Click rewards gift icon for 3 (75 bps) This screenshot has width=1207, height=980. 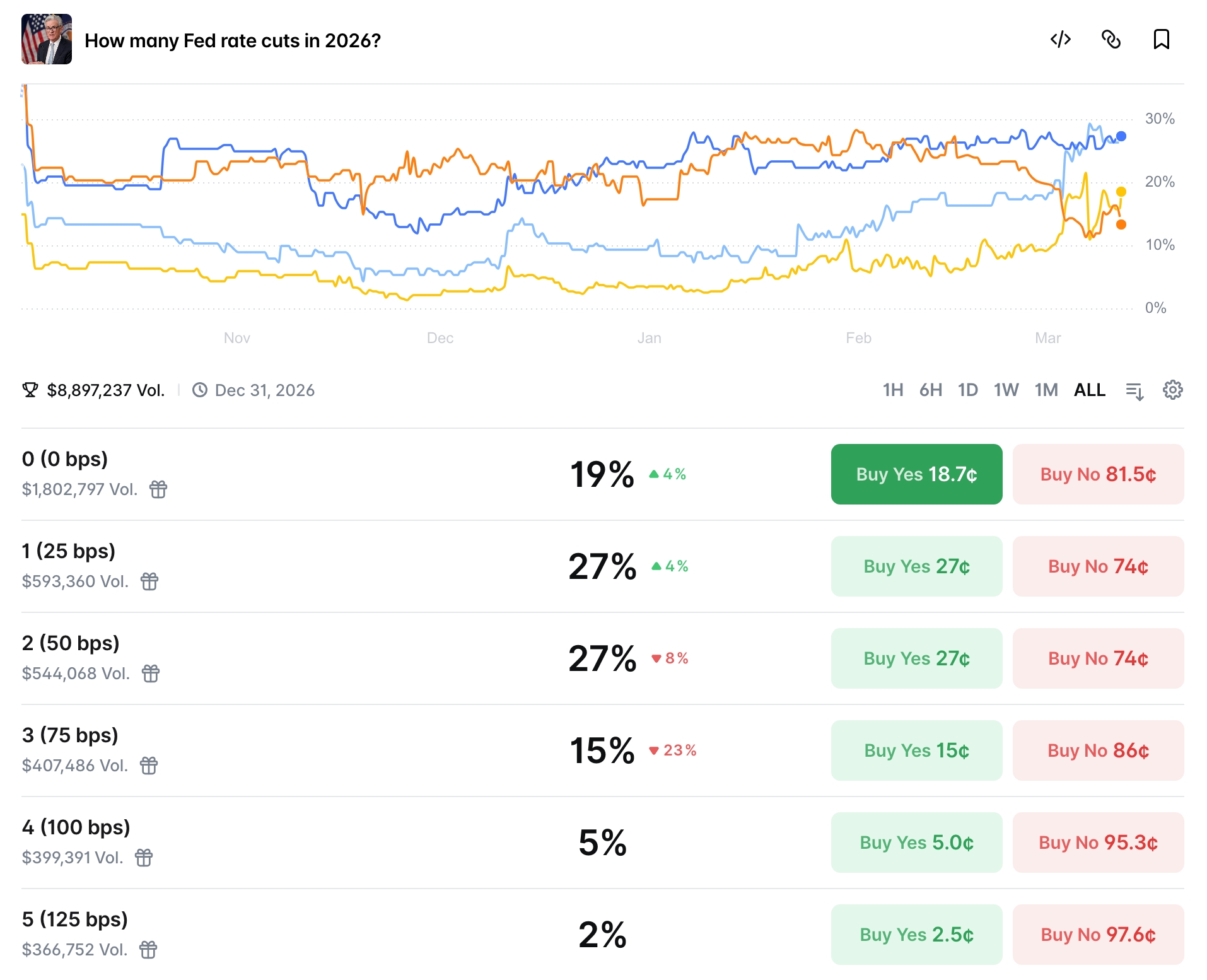(149, 766)
